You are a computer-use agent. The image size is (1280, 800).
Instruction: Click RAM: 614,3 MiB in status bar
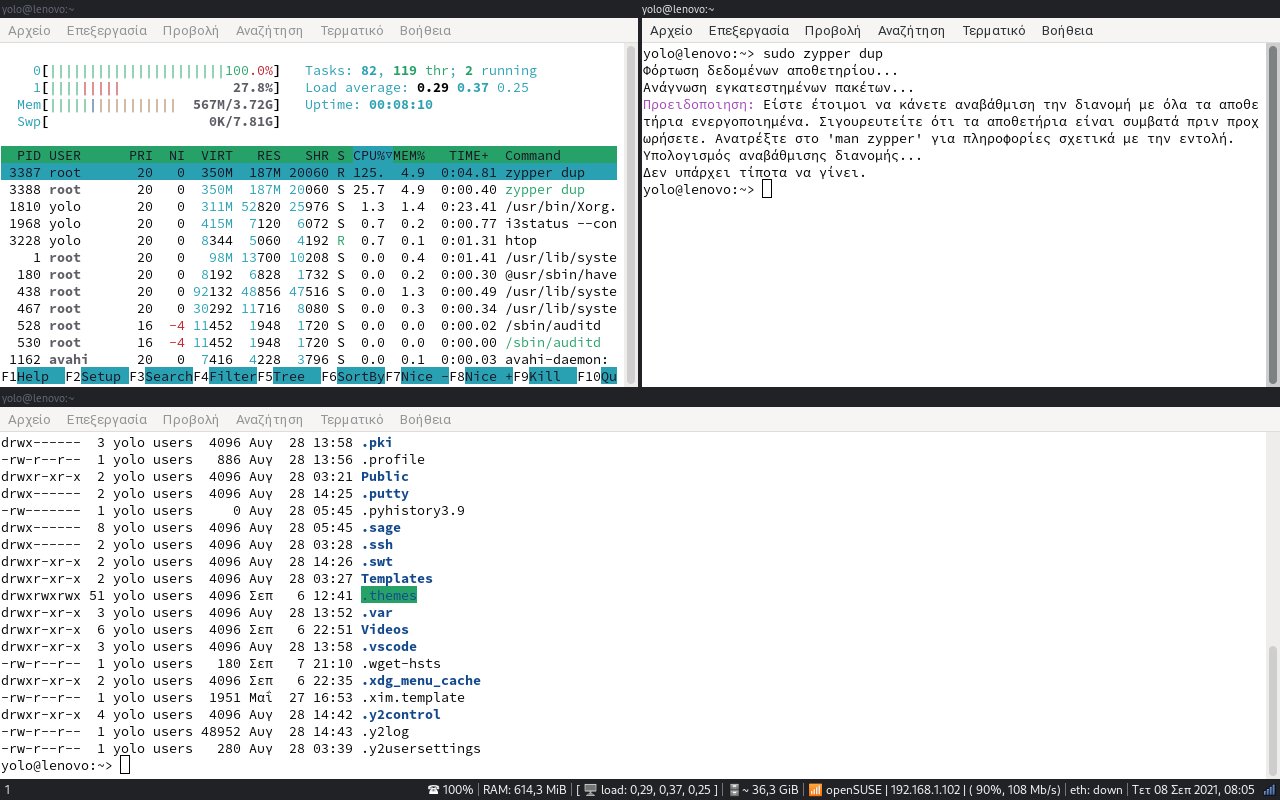tap(525, 790)
